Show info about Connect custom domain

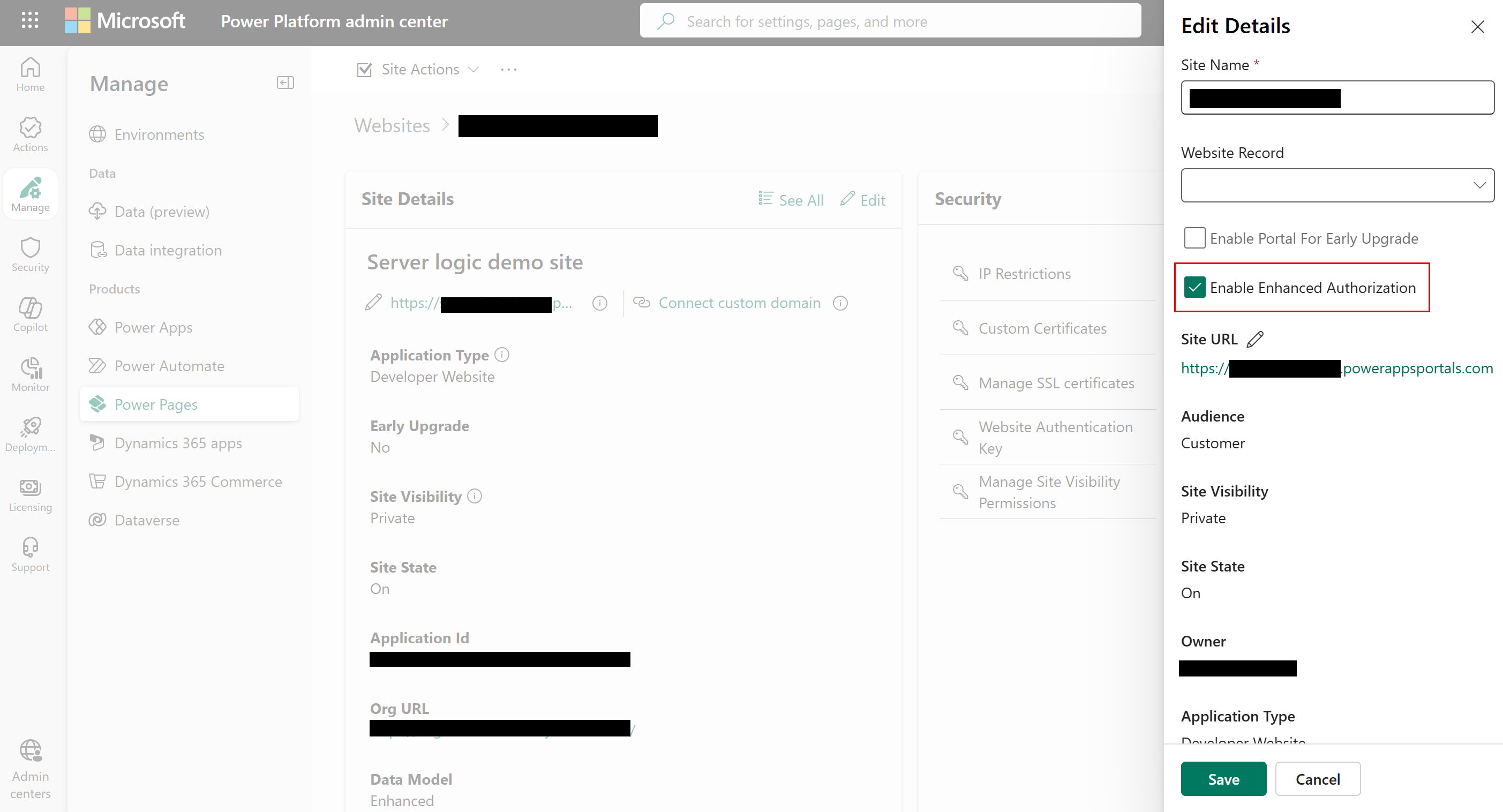coord(840,303)
